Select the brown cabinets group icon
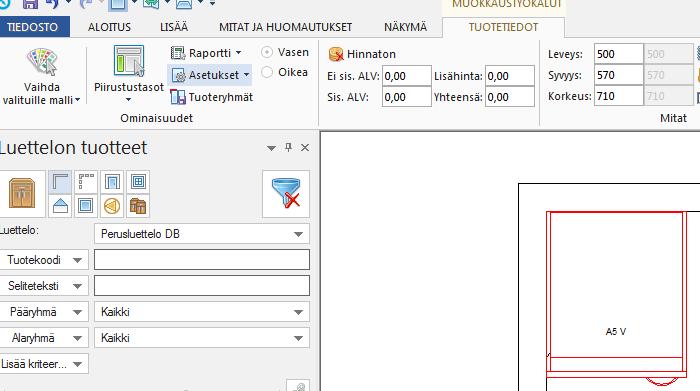This screenshot has width=700, height=391. pyautogui.click(x=138, y=206)
